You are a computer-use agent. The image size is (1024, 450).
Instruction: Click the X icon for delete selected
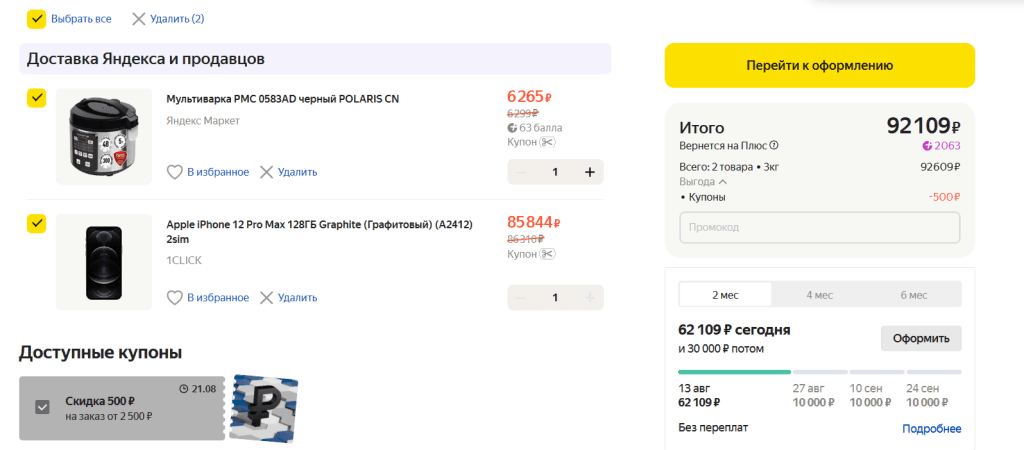(x=138, y=19)
